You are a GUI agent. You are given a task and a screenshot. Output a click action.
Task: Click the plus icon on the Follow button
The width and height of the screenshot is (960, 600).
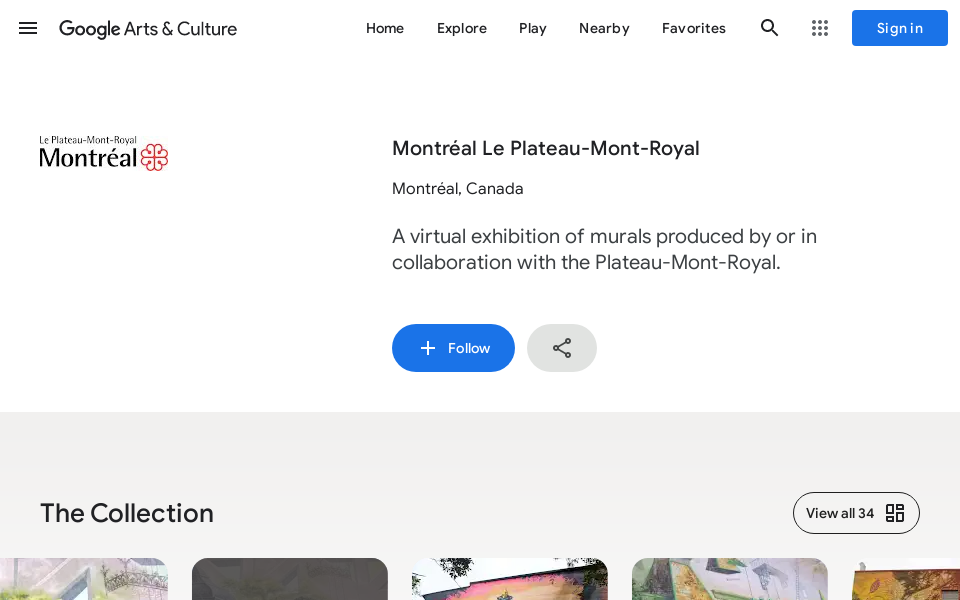(x=428, y=348)
